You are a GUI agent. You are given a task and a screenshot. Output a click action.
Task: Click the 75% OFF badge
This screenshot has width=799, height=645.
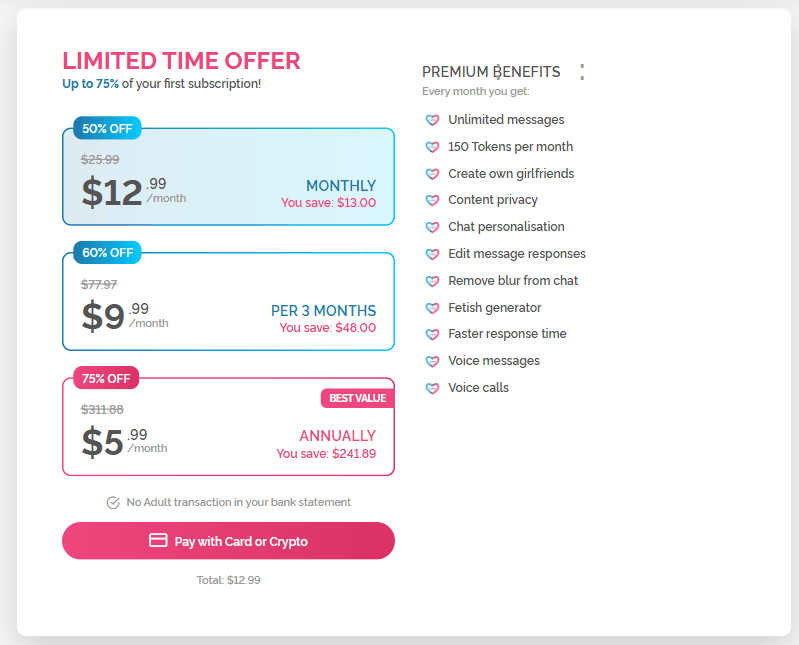(106, 378)
